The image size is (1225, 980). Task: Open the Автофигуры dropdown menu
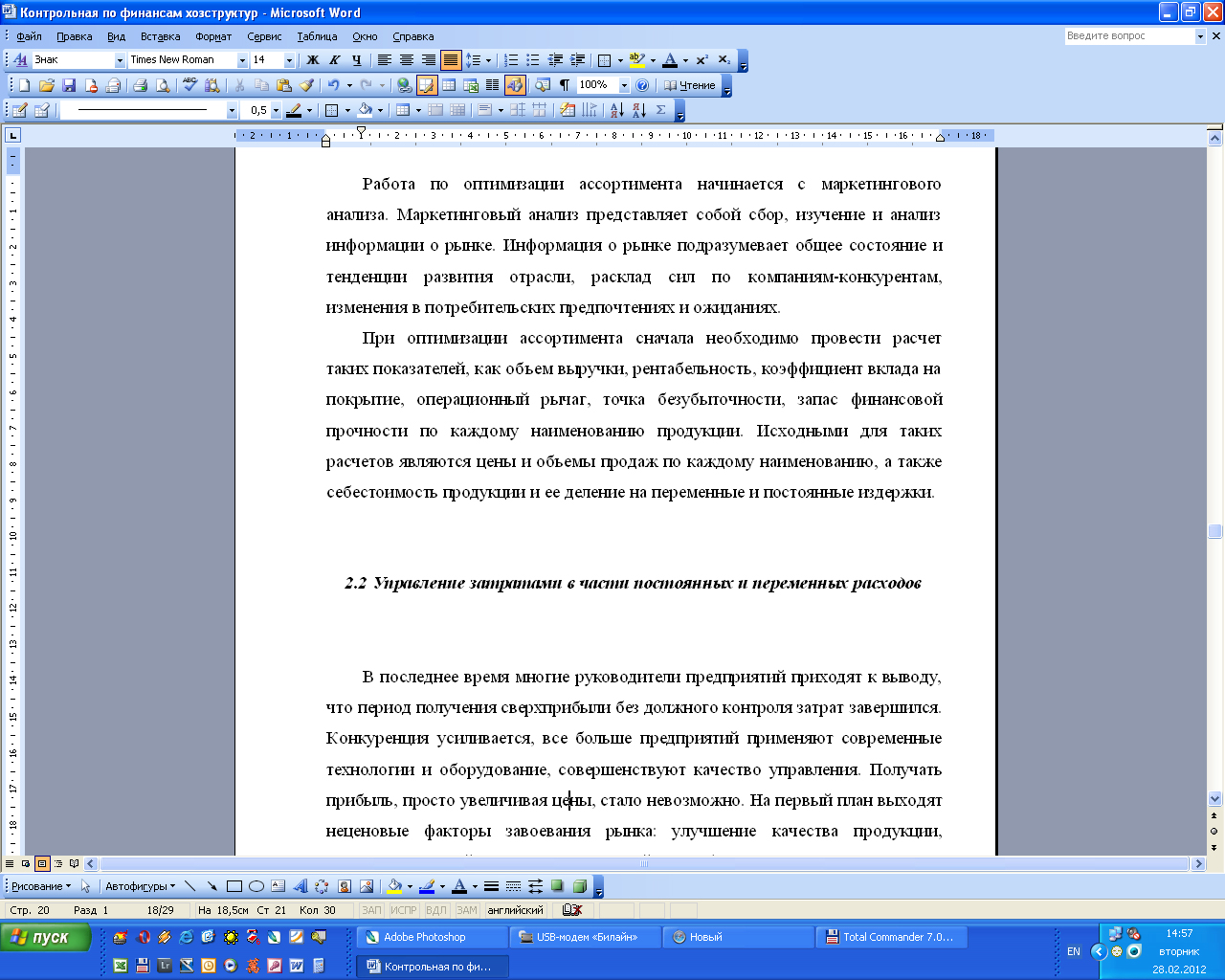pyautogui.click(x=140, y=886)
